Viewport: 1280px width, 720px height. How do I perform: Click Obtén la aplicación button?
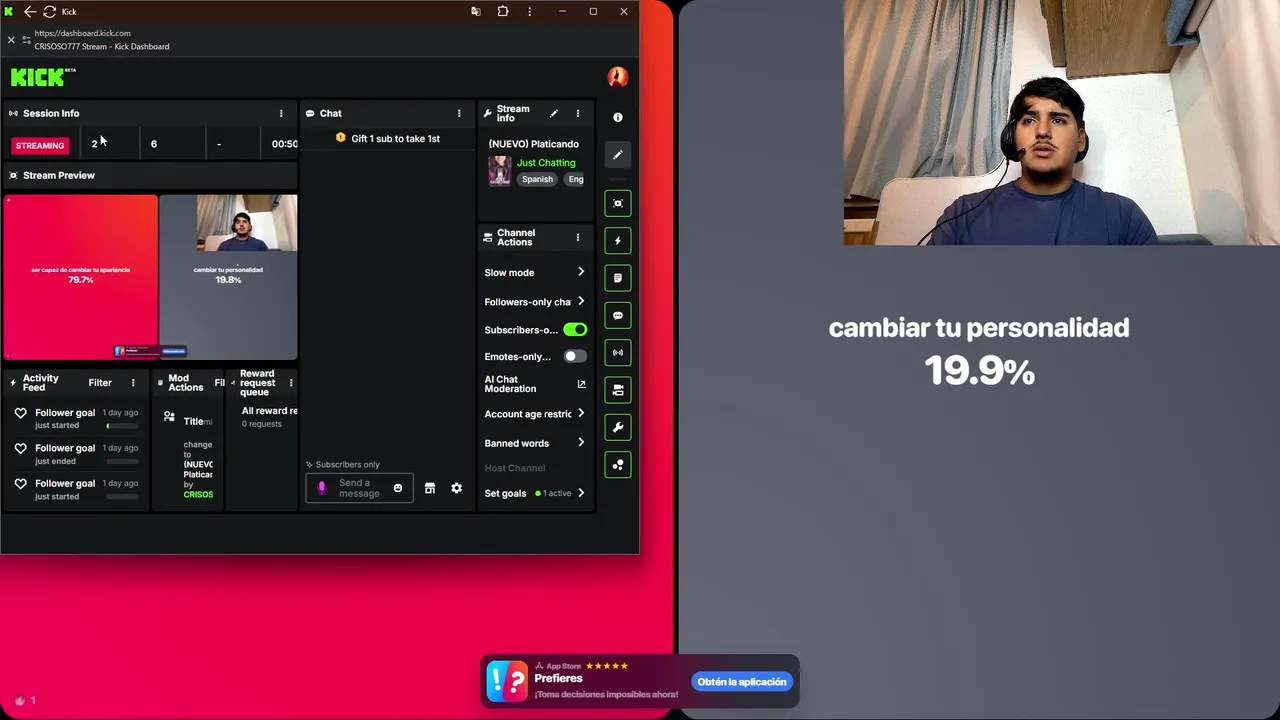743,682
